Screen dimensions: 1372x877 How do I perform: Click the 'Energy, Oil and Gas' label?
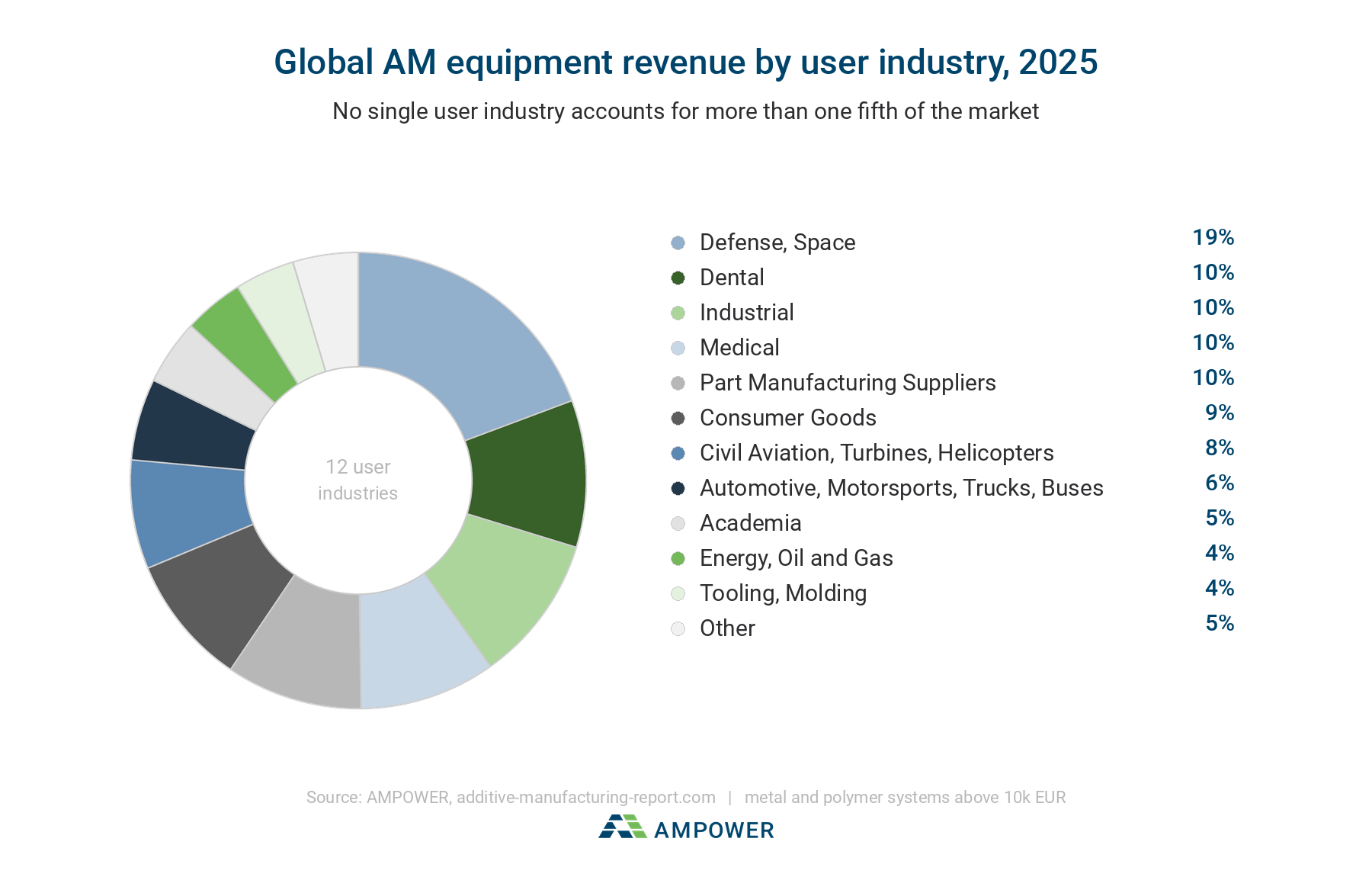pos(797,558)
